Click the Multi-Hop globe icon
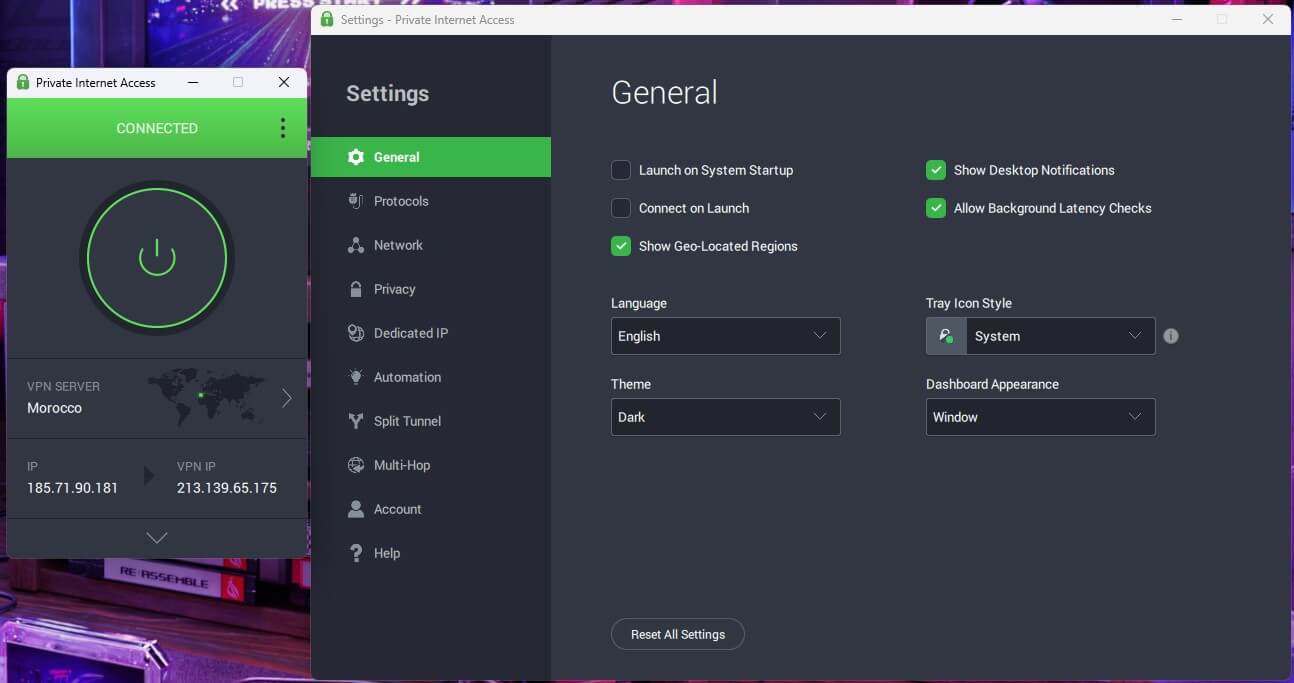Image resolution: width=1294 pixels, height=683 pixels. tap(355, 465)
